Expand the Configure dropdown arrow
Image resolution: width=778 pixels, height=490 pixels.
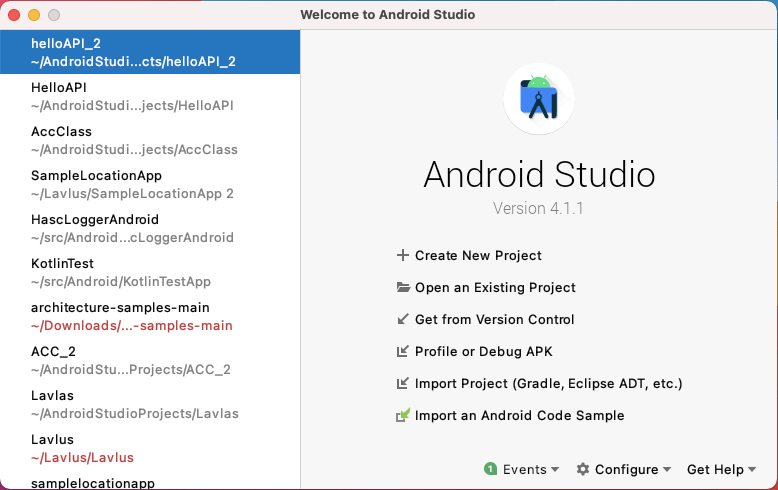tap(666, 469)
